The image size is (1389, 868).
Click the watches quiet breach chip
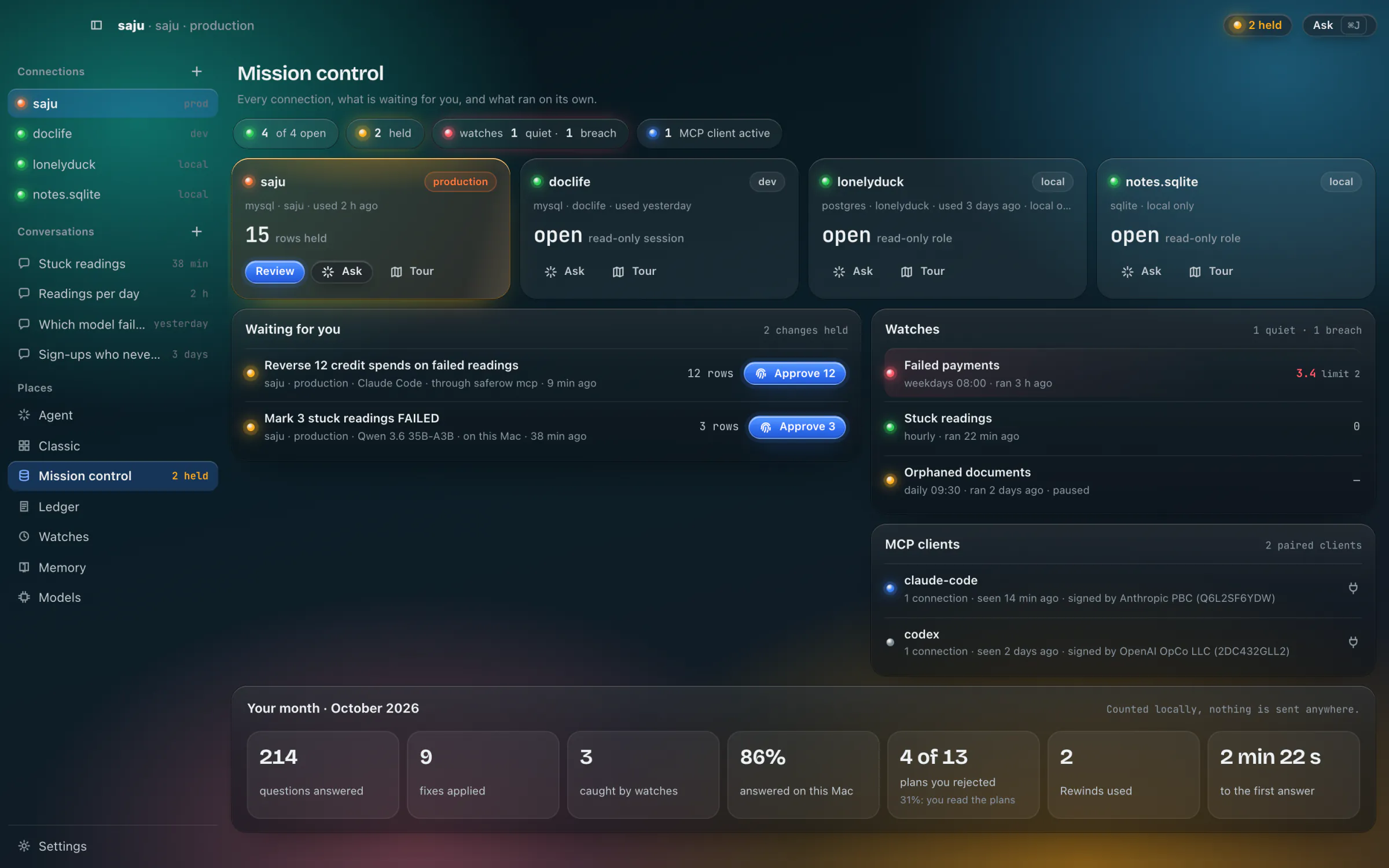coord(530,134)
